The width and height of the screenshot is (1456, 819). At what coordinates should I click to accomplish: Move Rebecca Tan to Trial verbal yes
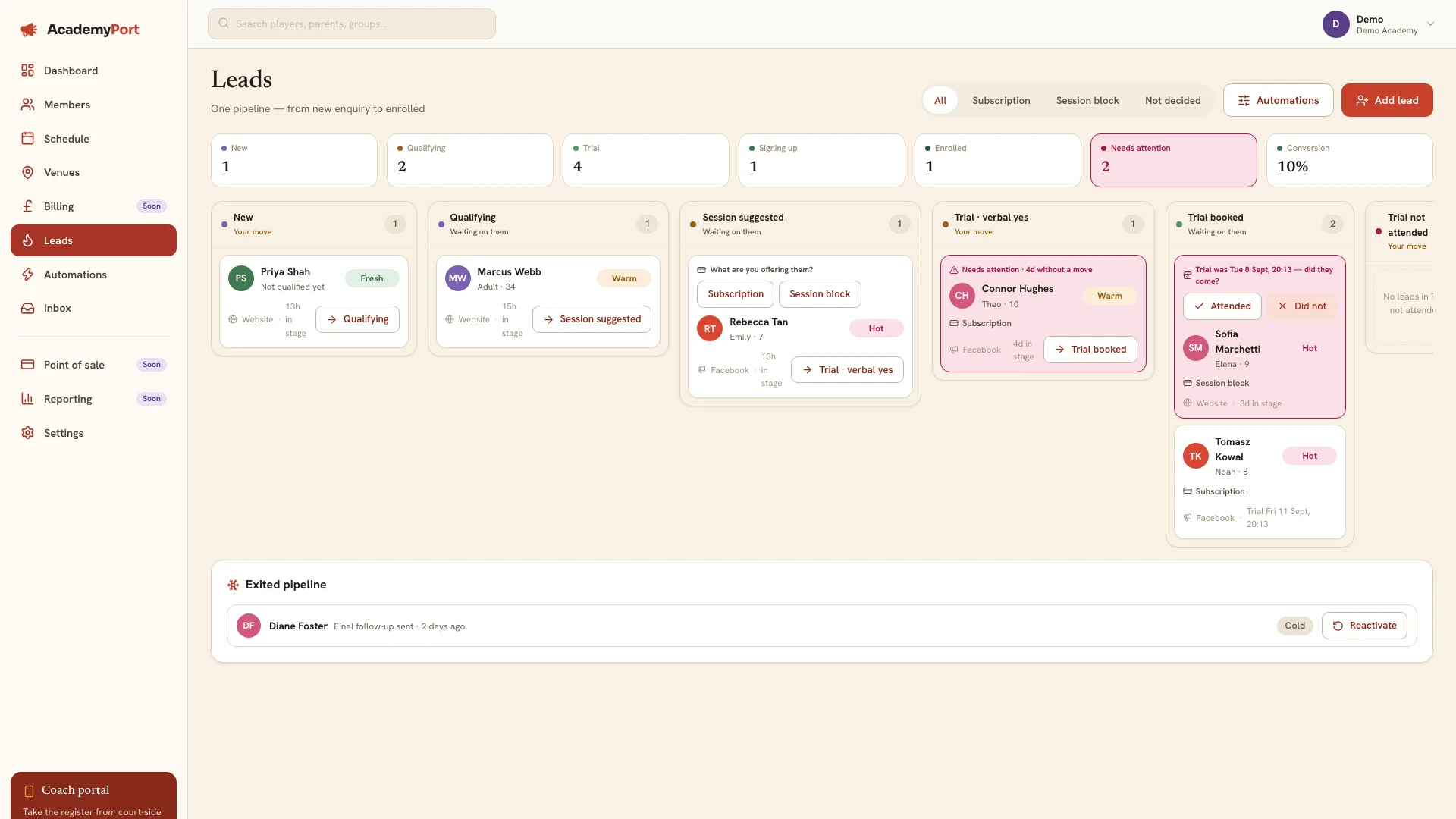[x=847, y=370]
